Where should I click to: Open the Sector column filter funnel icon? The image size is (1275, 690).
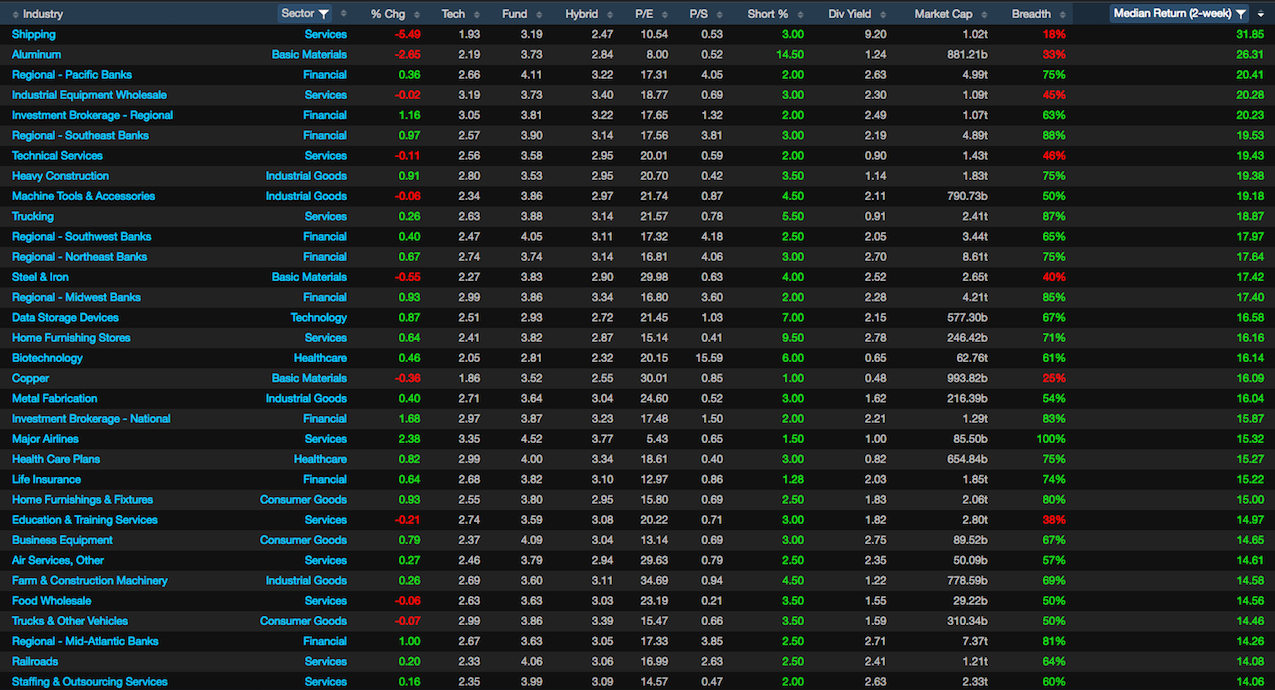tap(323, 14)
